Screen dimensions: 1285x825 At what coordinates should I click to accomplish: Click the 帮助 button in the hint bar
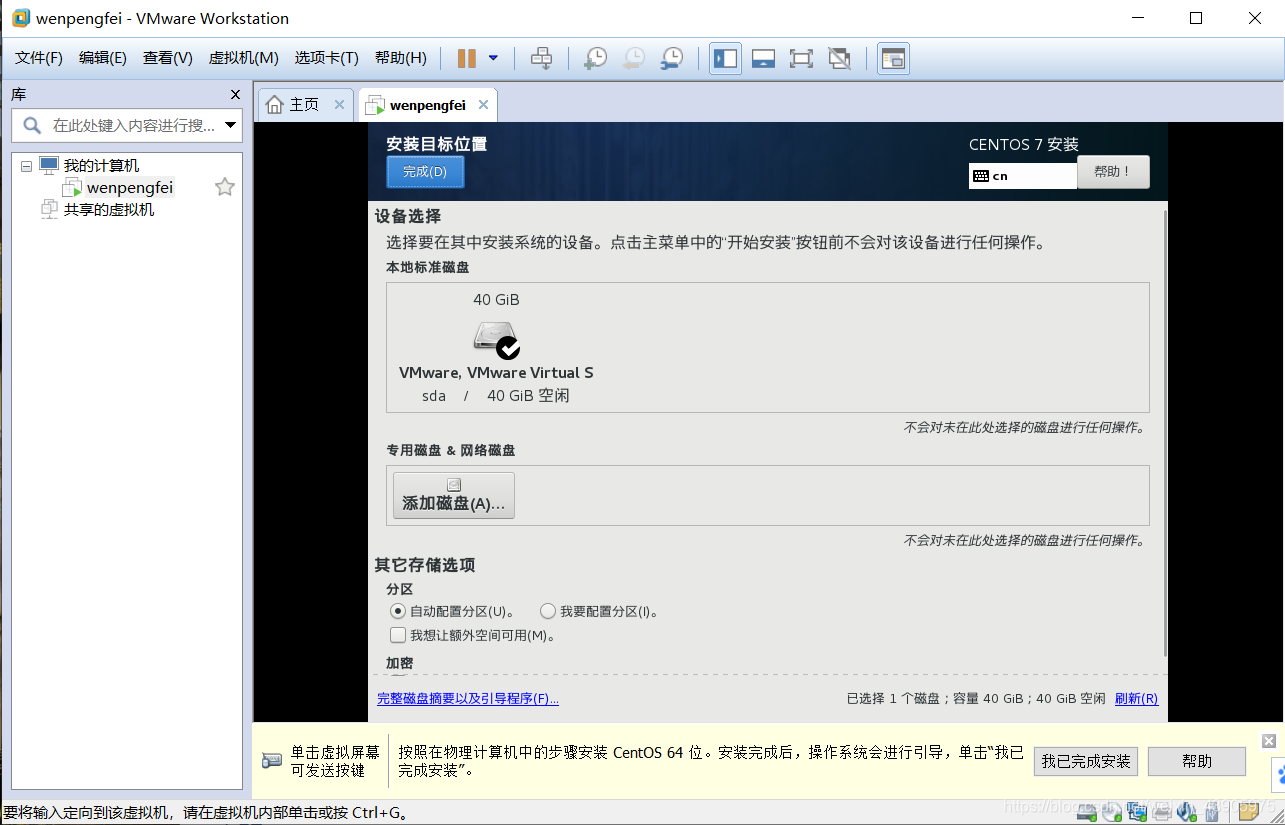pyautogui.click(x=1197, y=761)
